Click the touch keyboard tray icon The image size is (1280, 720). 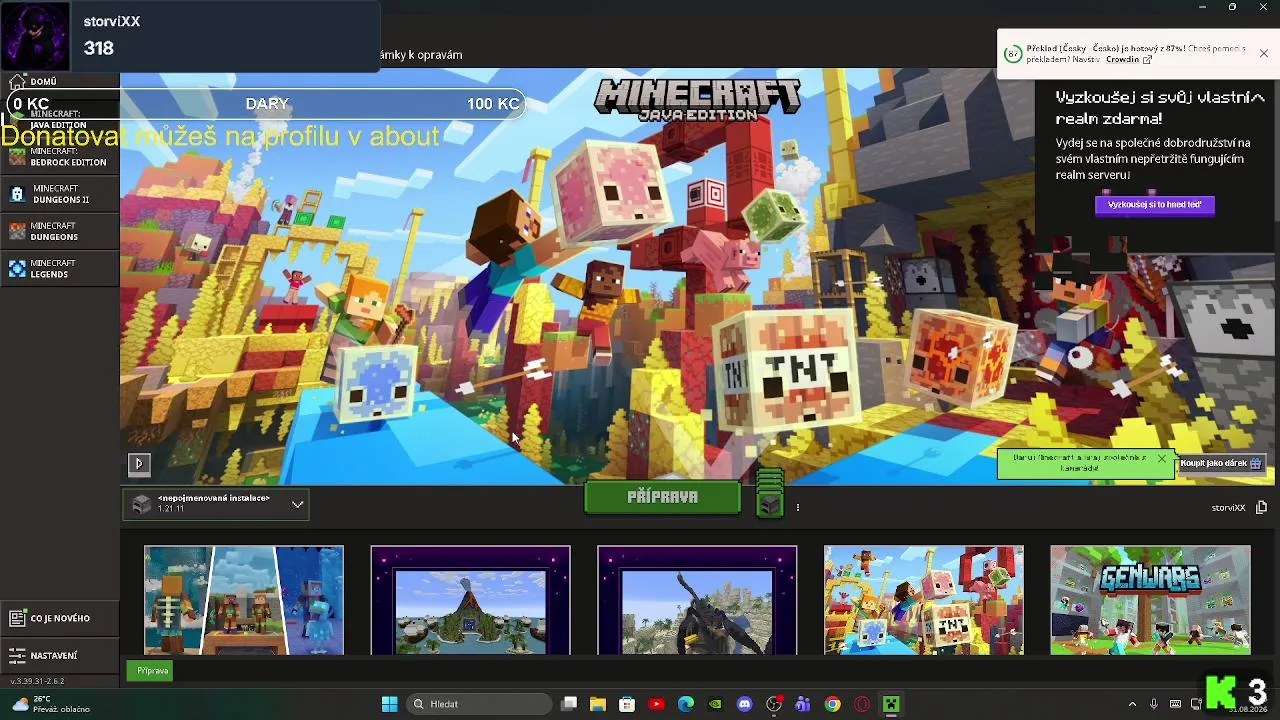pos(1175,704)
